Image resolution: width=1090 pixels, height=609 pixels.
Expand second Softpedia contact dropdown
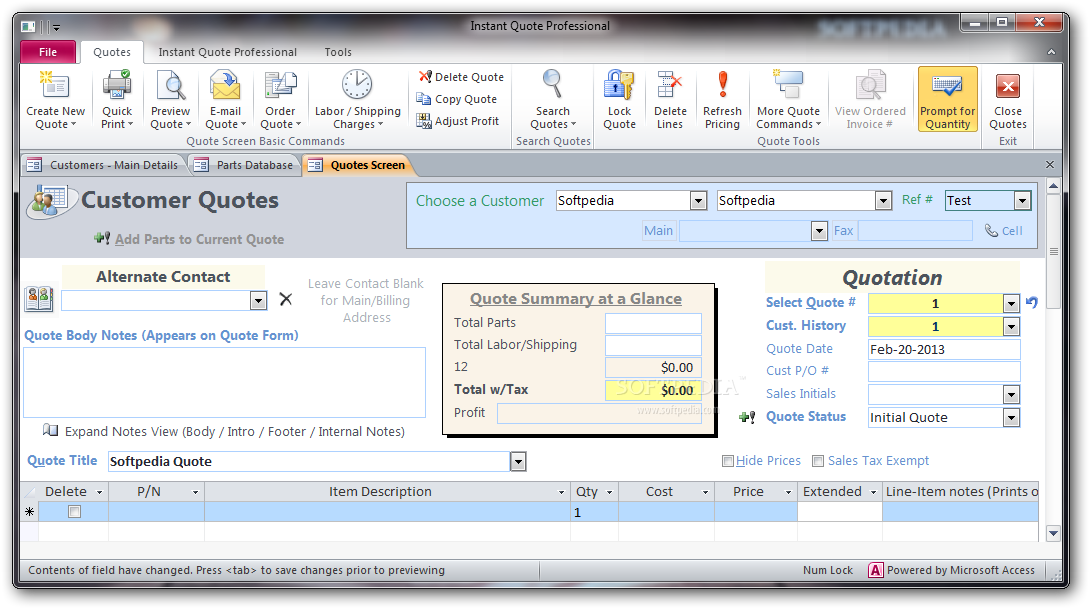point(883,201)
